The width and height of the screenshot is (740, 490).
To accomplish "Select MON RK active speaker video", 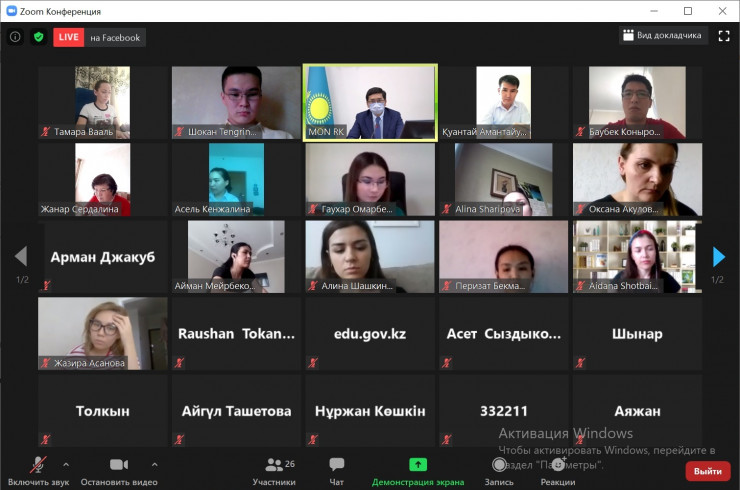I will (x=370, y=103).
